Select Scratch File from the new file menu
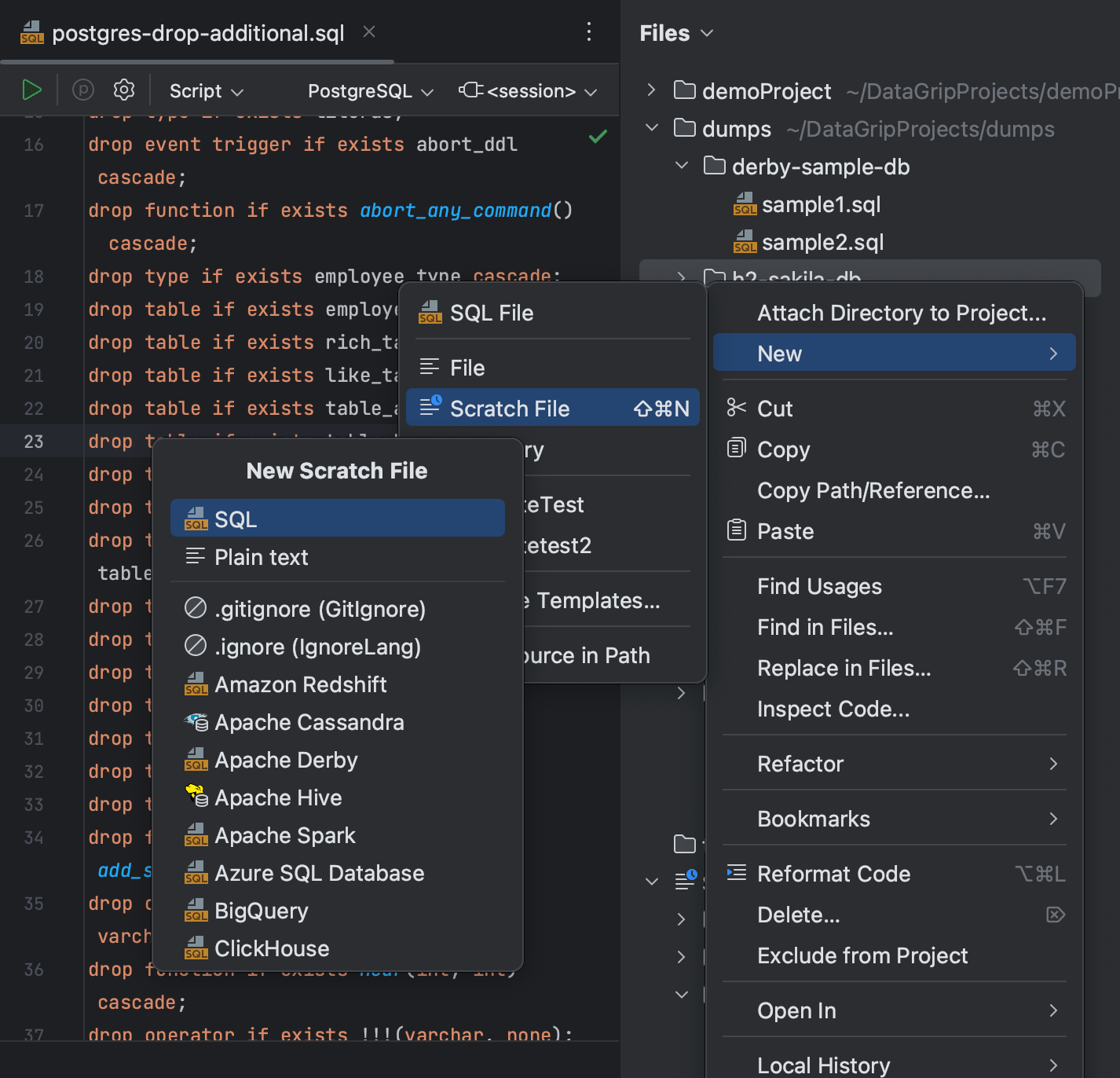 pyautogui.click(x=510, y=408)
